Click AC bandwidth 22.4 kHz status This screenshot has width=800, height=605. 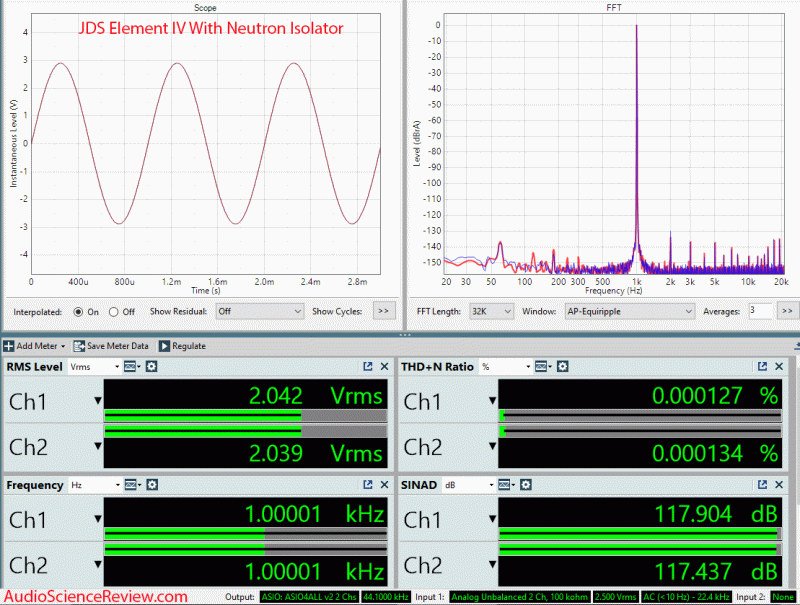pyautogui.click(x=686, y=597)
